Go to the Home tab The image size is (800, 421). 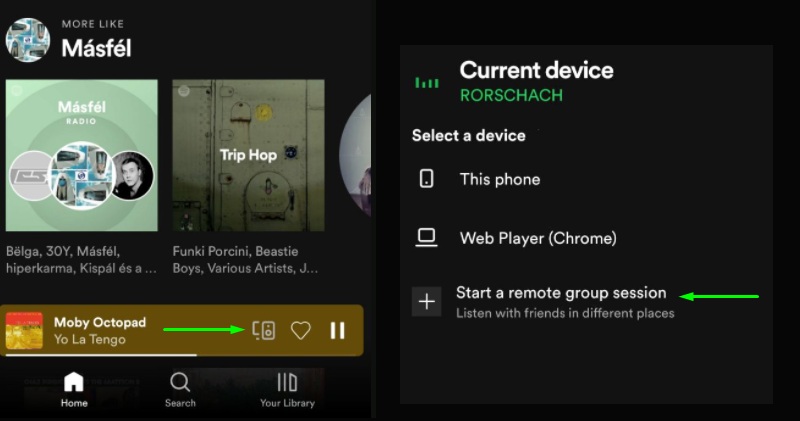[74, 389]
